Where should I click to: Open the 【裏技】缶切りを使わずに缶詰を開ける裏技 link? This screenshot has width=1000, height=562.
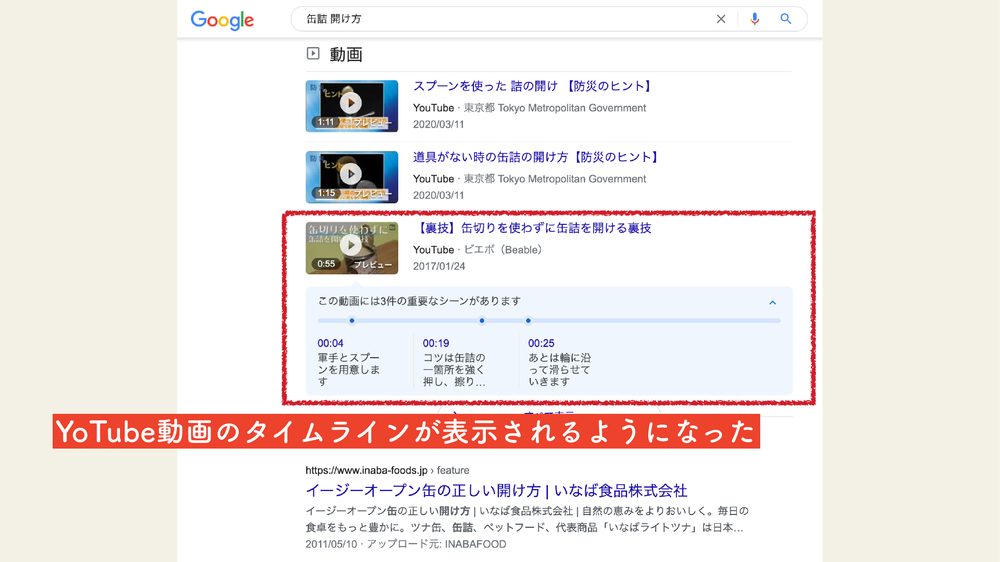(533, 228)
